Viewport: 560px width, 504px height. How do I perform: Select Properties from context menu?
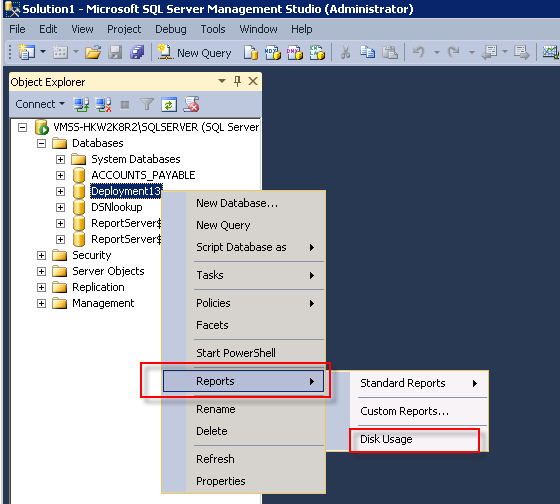(221, 481)
